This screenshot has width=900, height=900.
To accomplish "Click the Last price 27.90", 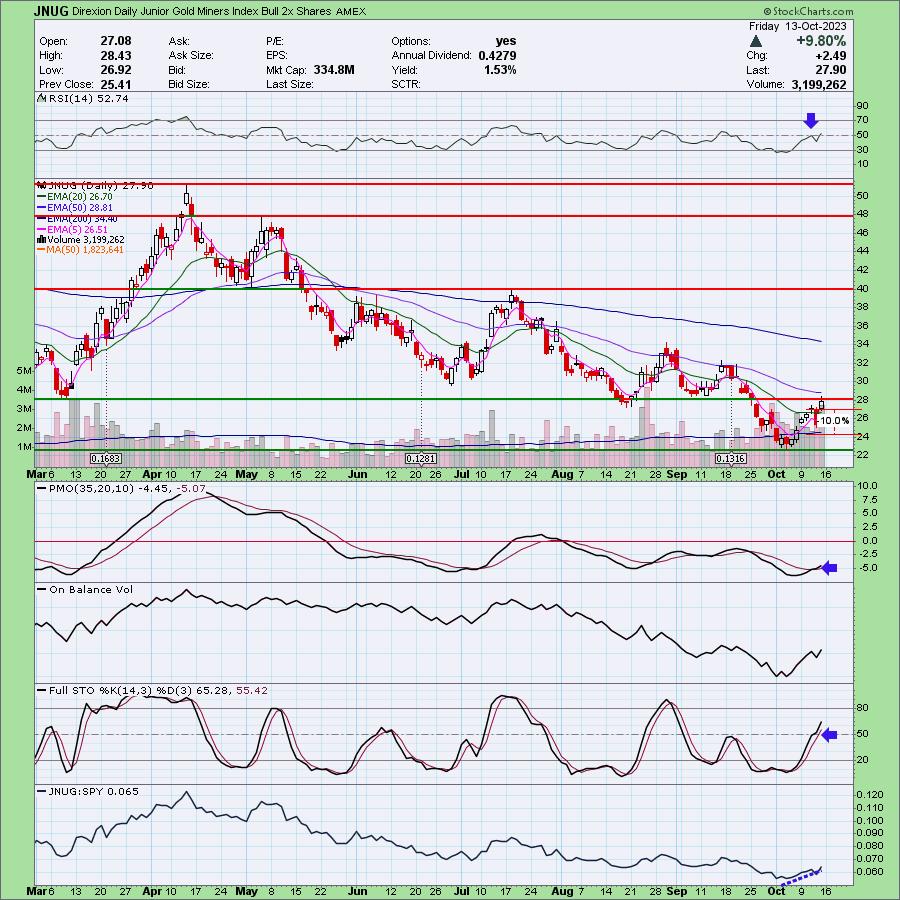I will point(831,70).
